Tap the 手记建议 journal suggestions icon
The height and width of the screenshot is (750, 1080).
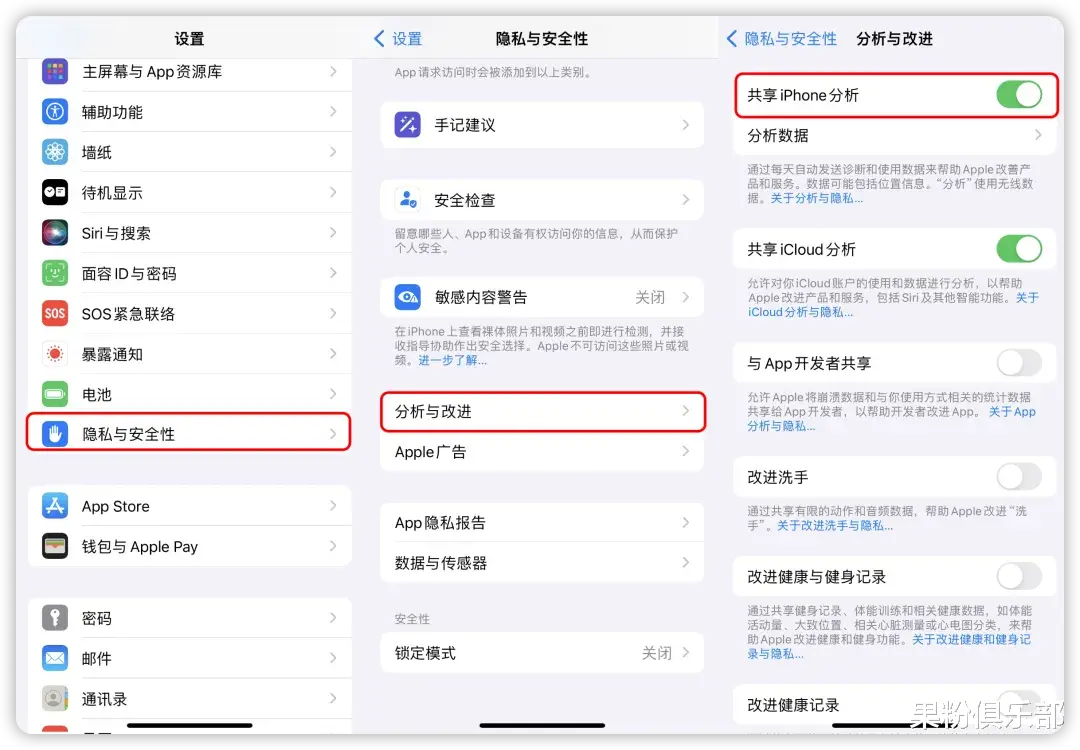[408, 125]
